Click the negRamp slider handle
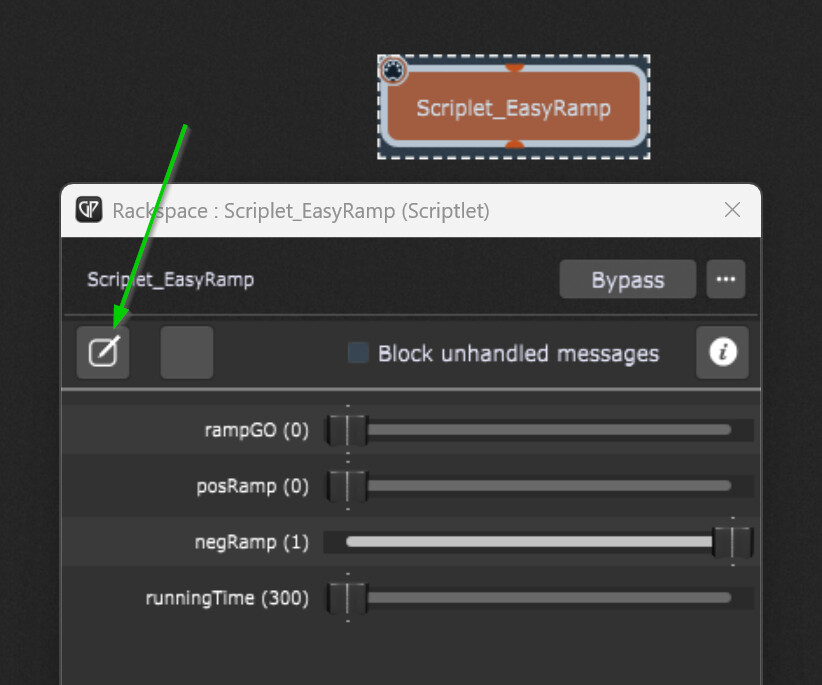The image size is (822, 685). tap(732, 542)
